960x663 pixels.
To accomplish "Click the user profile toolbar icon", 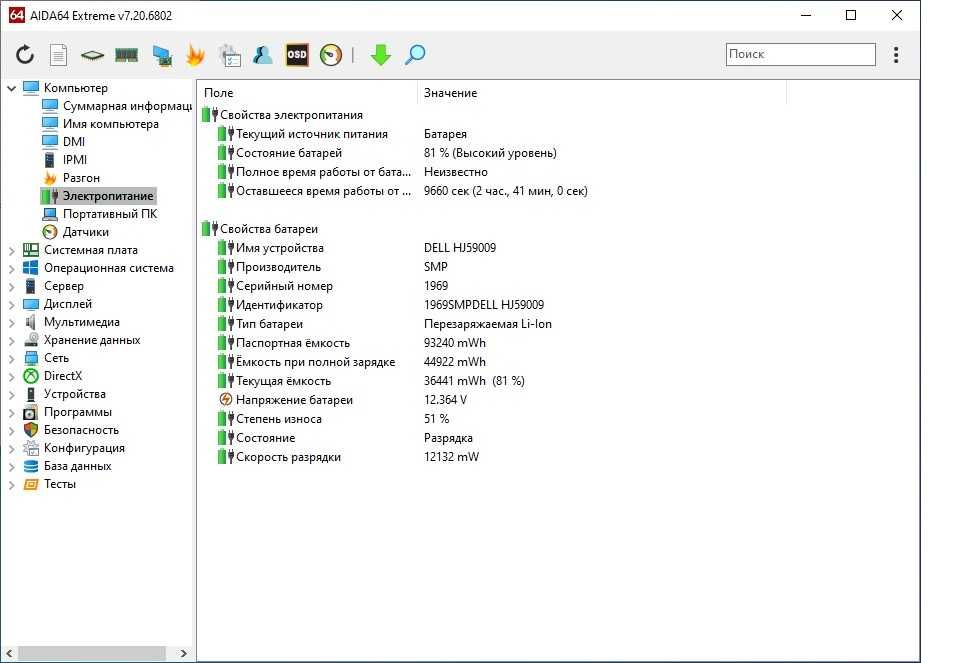I will [x=263, y=55].
